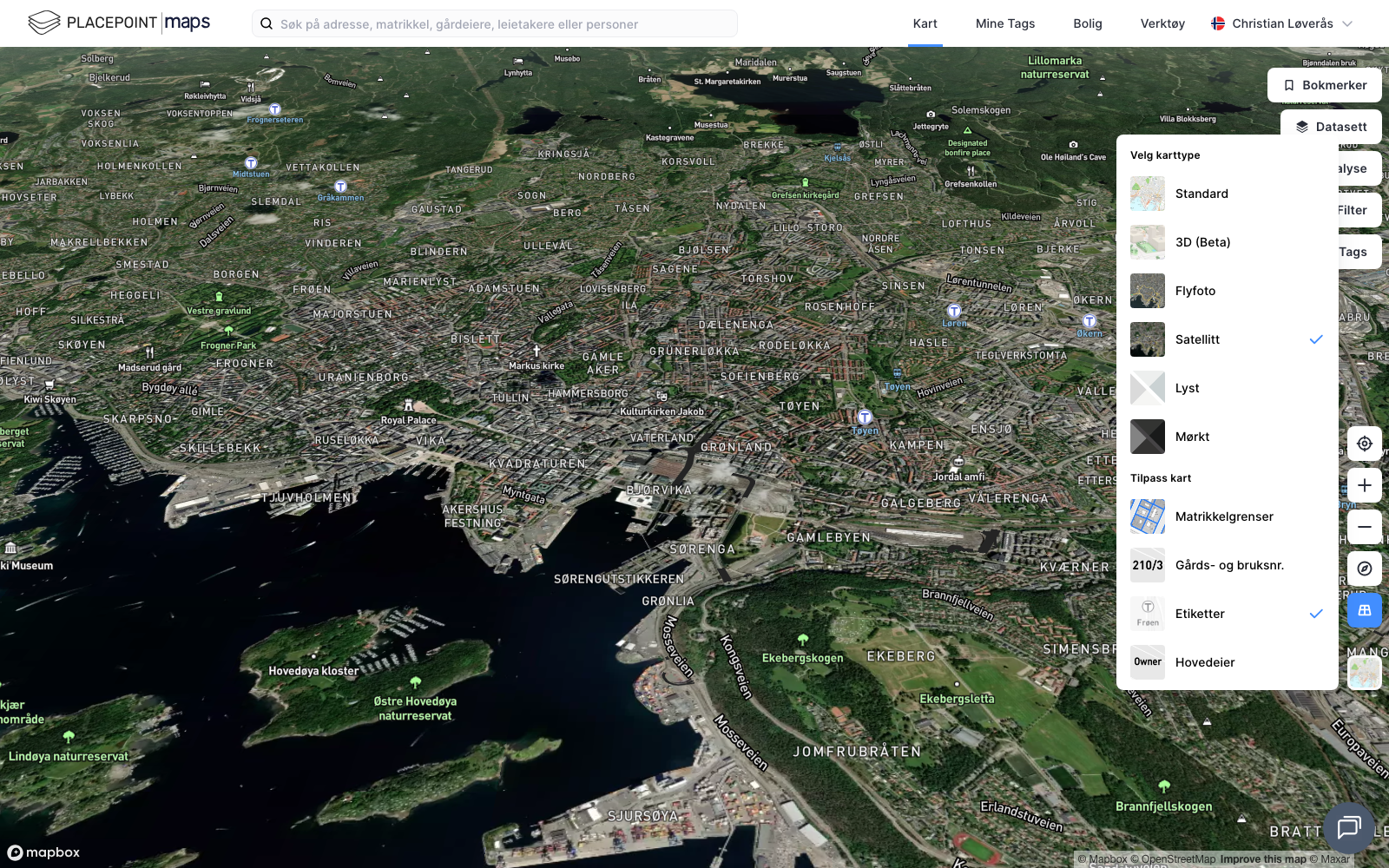The height and width of the screenshot is (868, 1389).
Task: Toggle Gårds- og bruksnr. overlay
Action: [x=1228, y=565]
